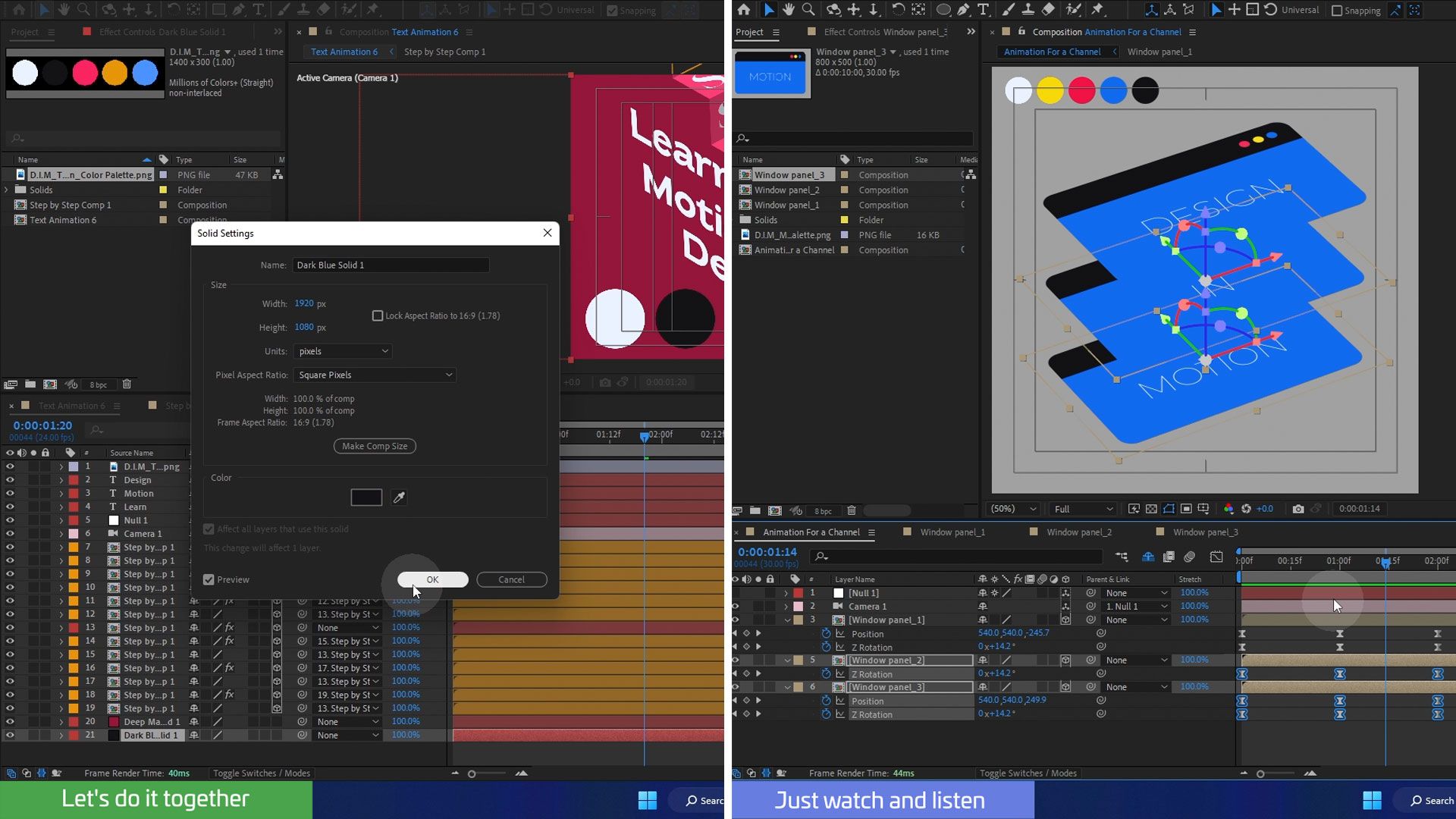Open the Pixel Aspect Ratio dropdown
The width and height of the screenshot is (1456, 819).
375,375
